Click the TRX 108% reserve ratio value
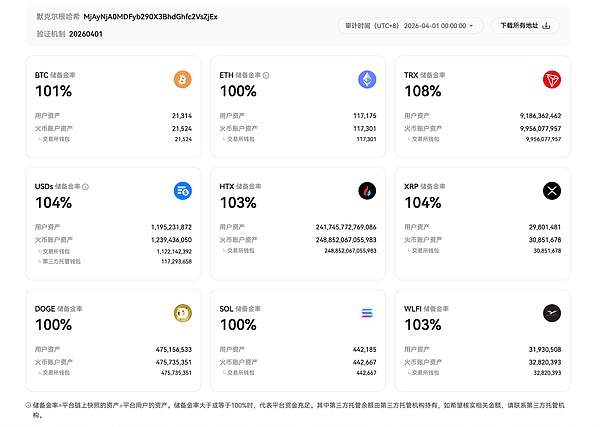600x427 pixels. [x=423, y=91]
